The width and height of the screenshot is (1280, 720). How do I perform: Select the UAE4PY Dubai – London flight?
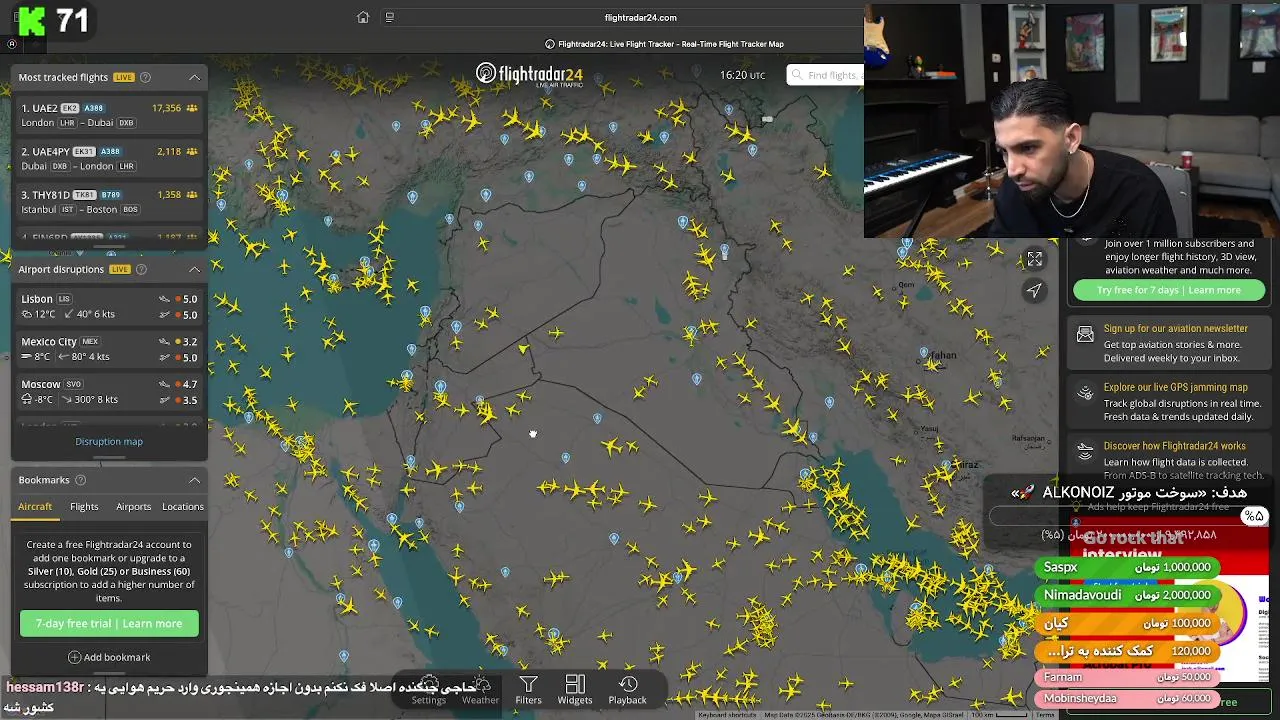[x=109, y=158]
